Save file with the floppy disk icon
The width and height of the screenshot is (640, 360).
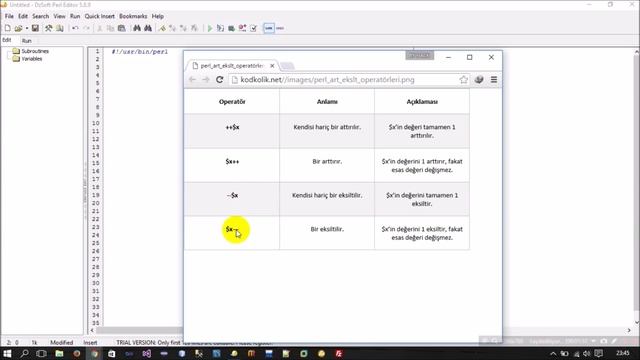point(35,28)
